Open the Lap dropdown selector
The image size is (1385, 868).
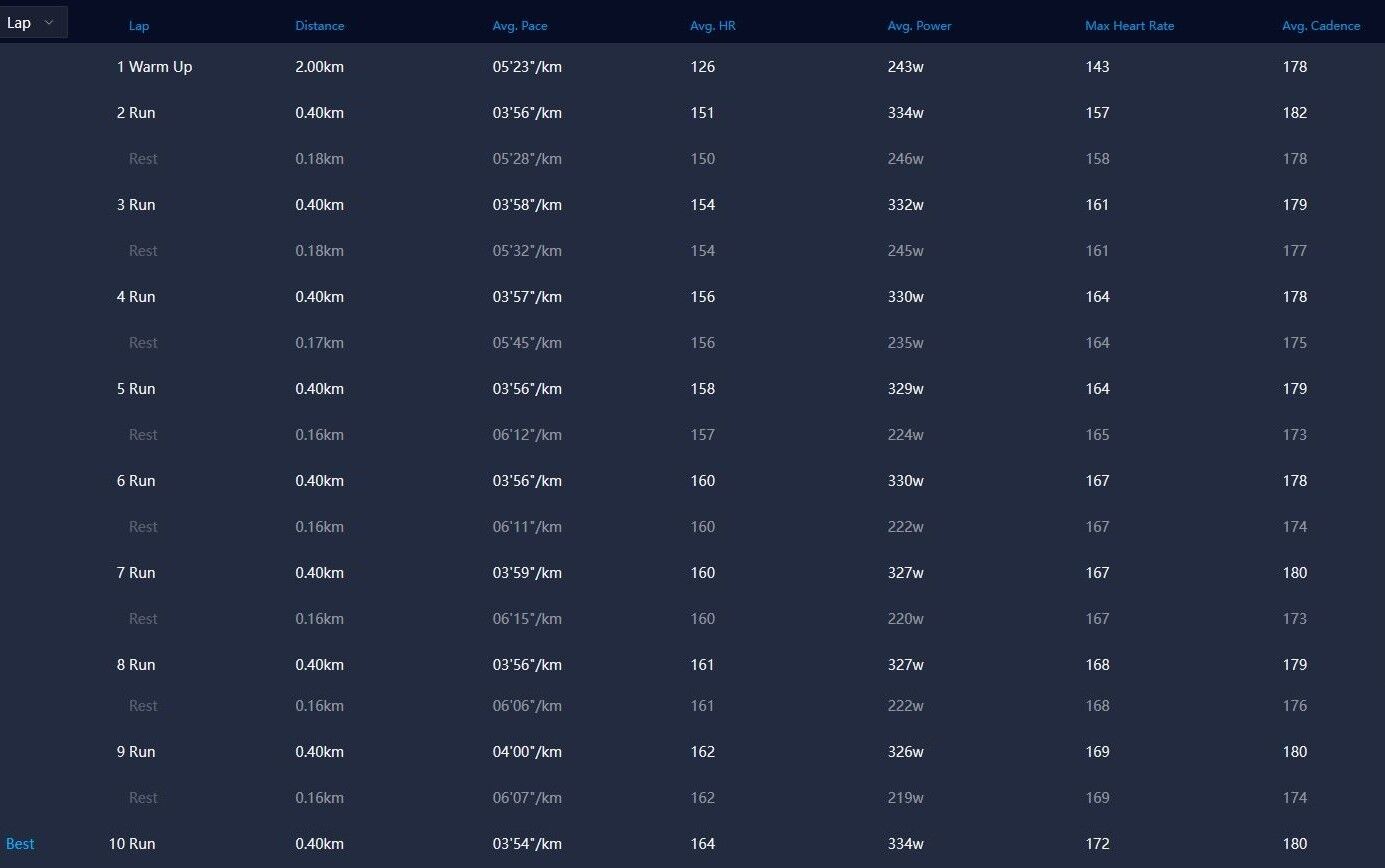coord(34,22)
